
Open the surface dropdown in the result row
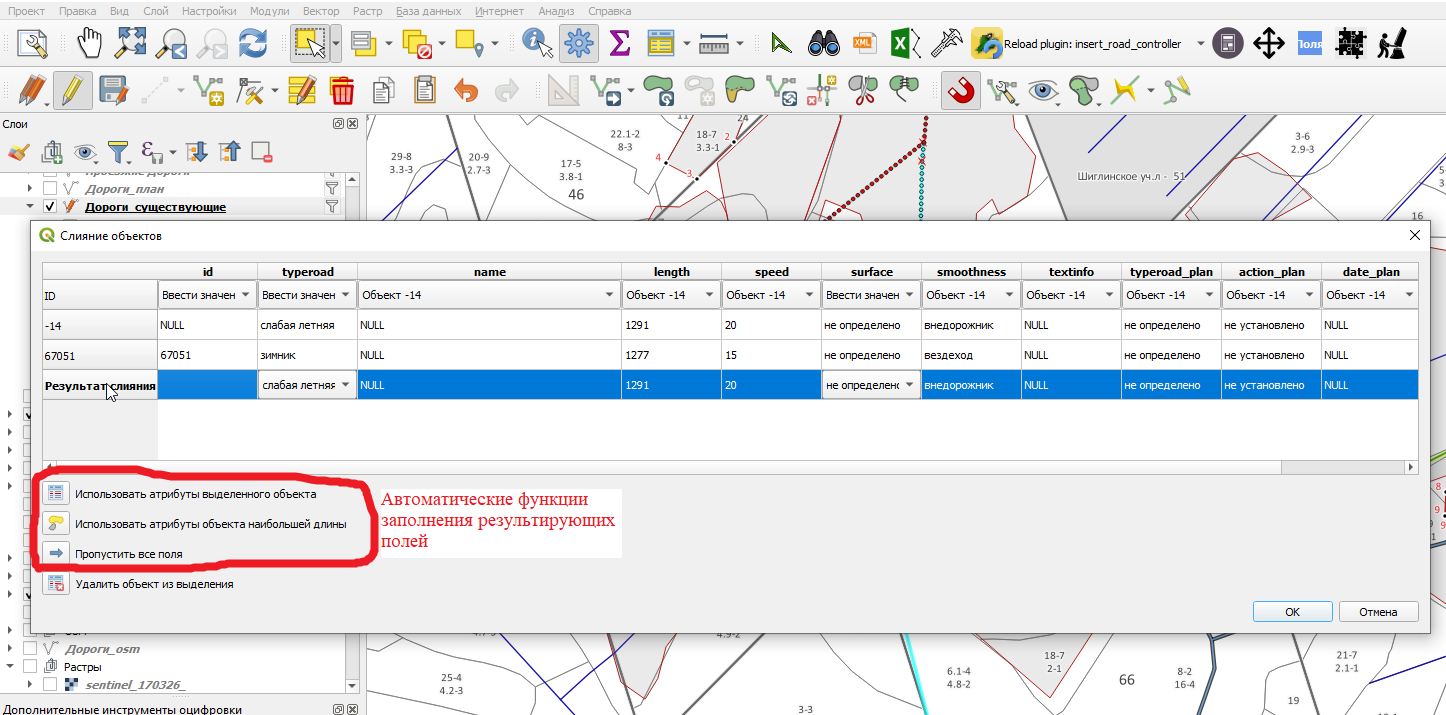871,385
